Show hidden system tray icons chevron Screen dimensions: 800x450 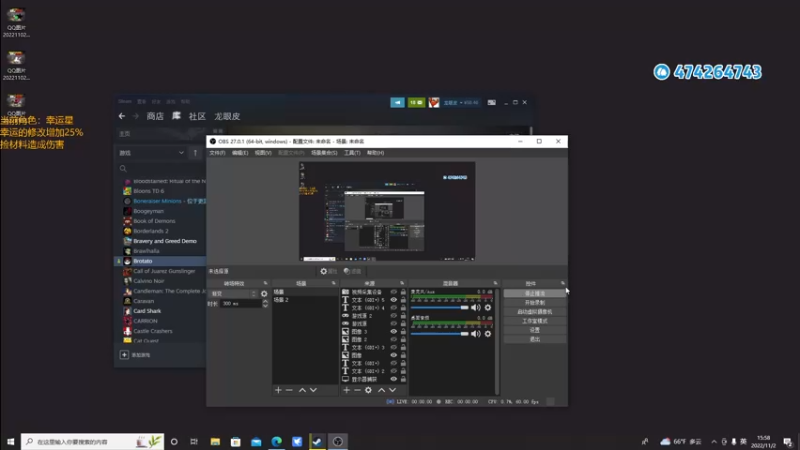[714, 442]
